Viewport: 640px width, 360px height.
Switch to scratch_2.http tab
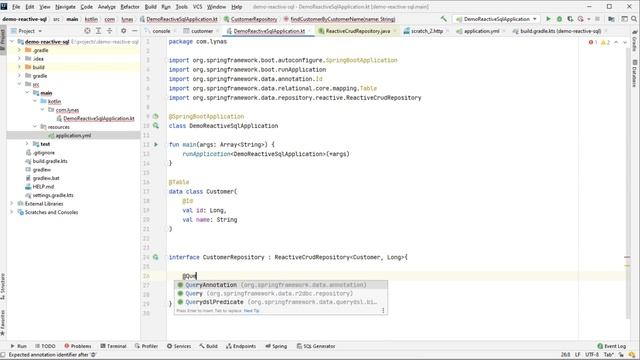[427, 31]
